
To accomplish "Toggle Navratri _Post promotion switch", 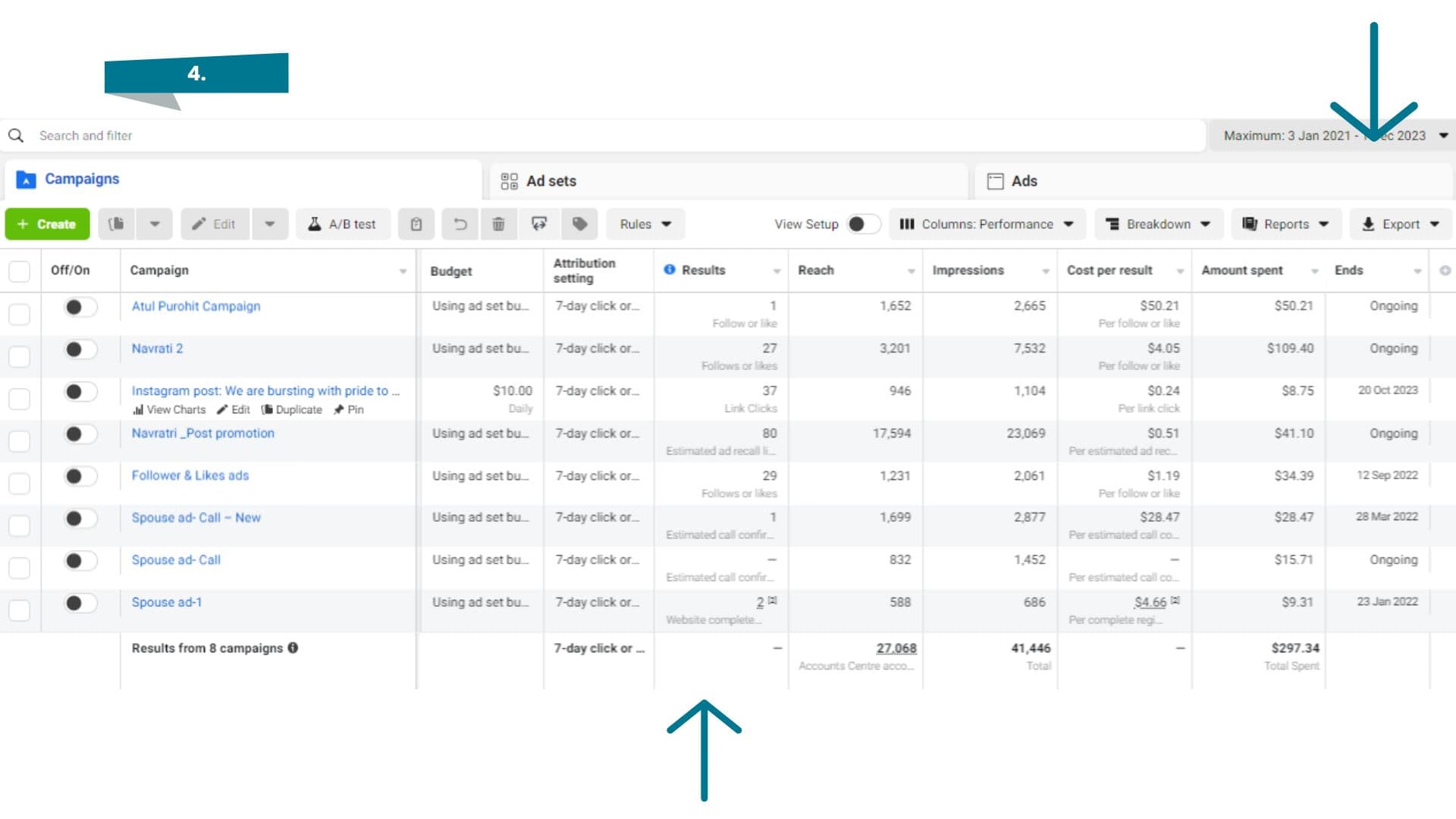I will click(80, 435).
